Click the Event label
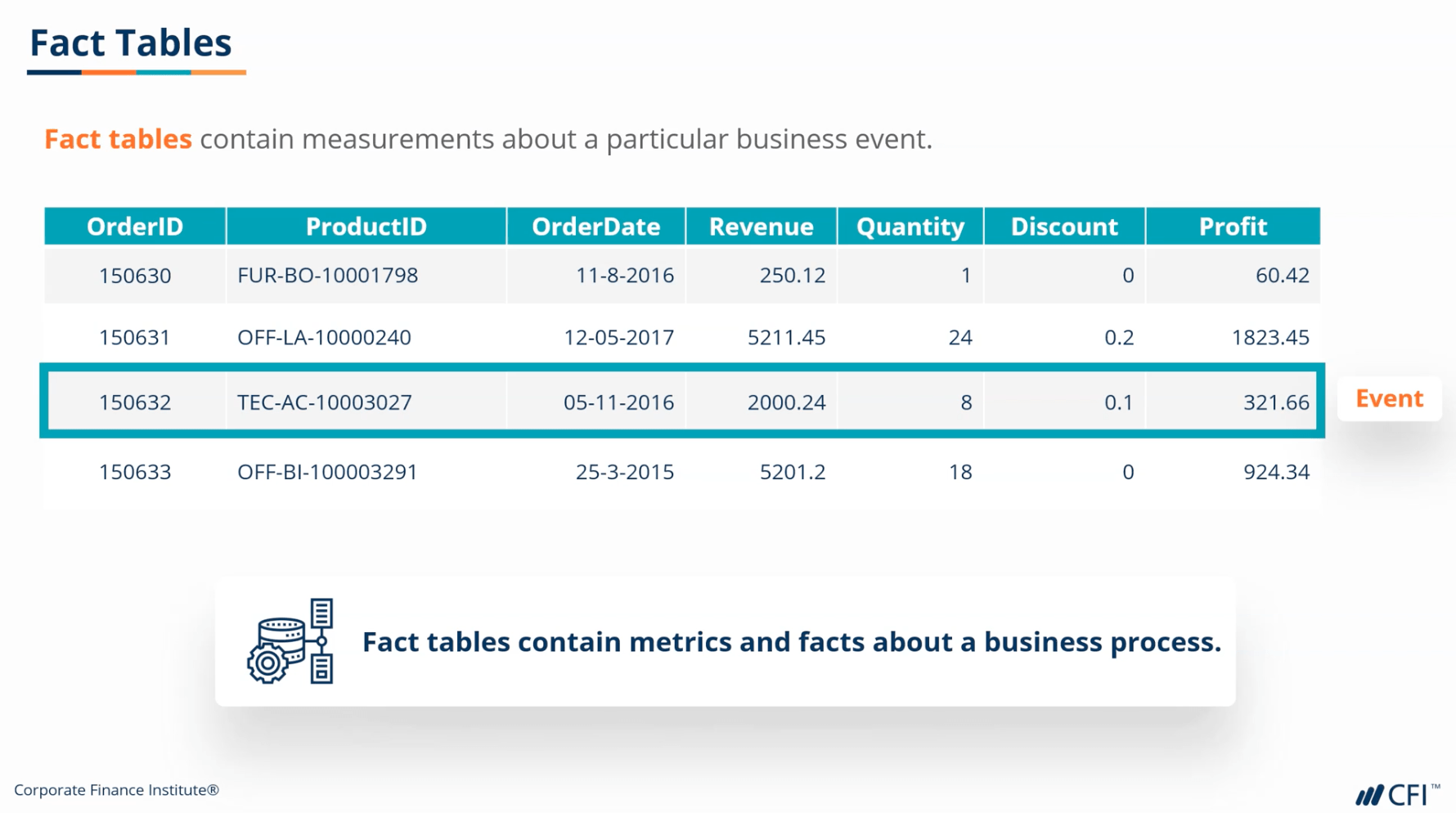 [1389, 398]
